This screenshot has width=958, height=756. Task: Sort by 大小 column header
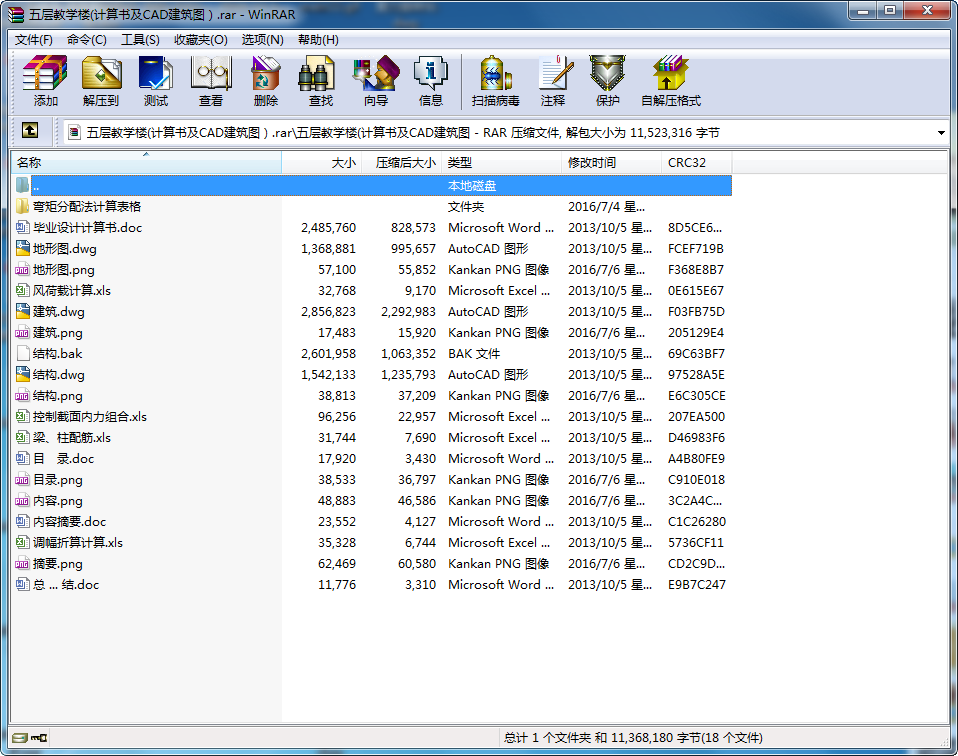tap(321, 163)
